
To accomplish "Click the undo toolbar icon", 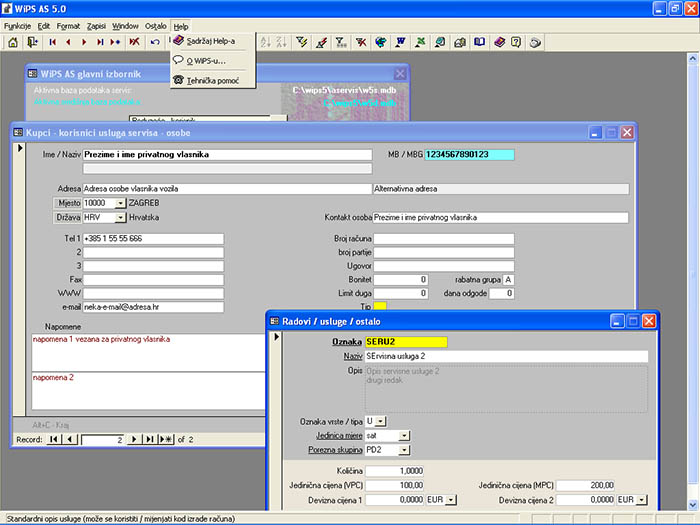I will 155,42.
